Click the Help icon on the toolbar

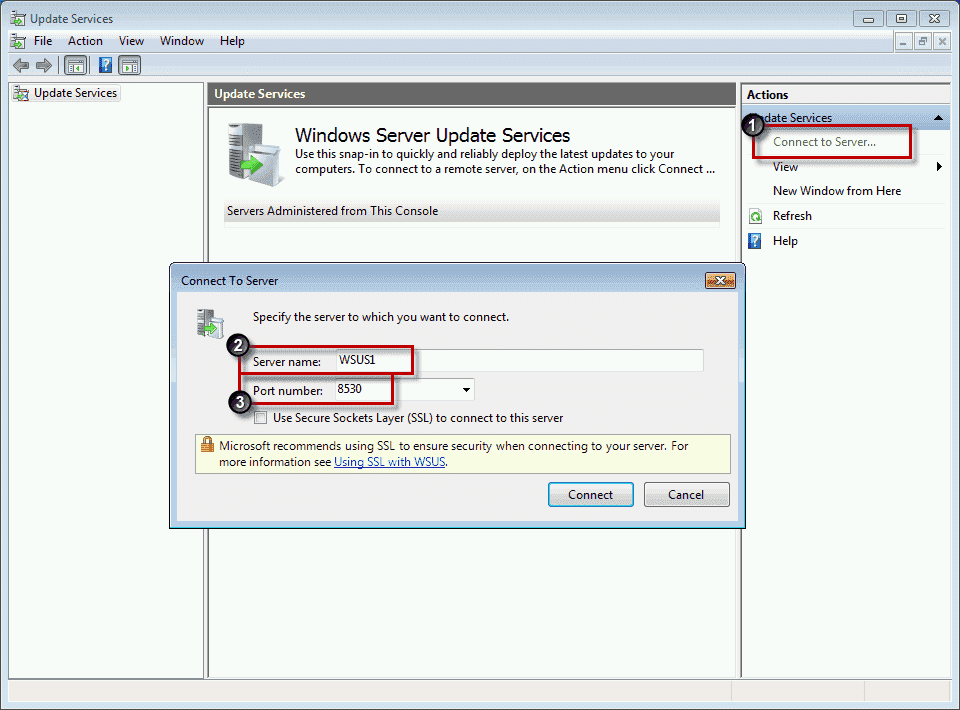105,64
